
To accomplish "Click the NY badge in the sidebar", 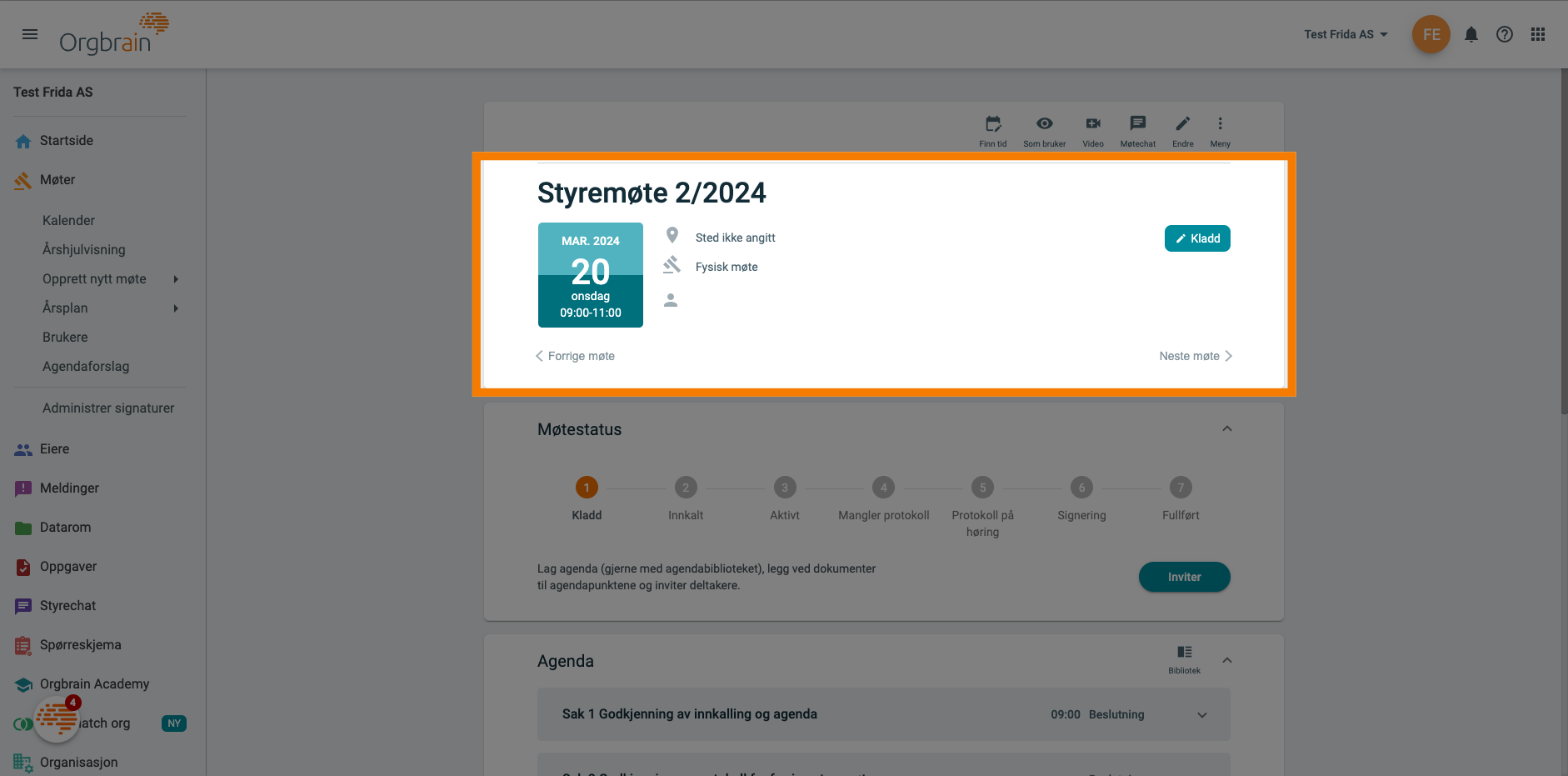I will pyautogui.click(x=173, y=723).
